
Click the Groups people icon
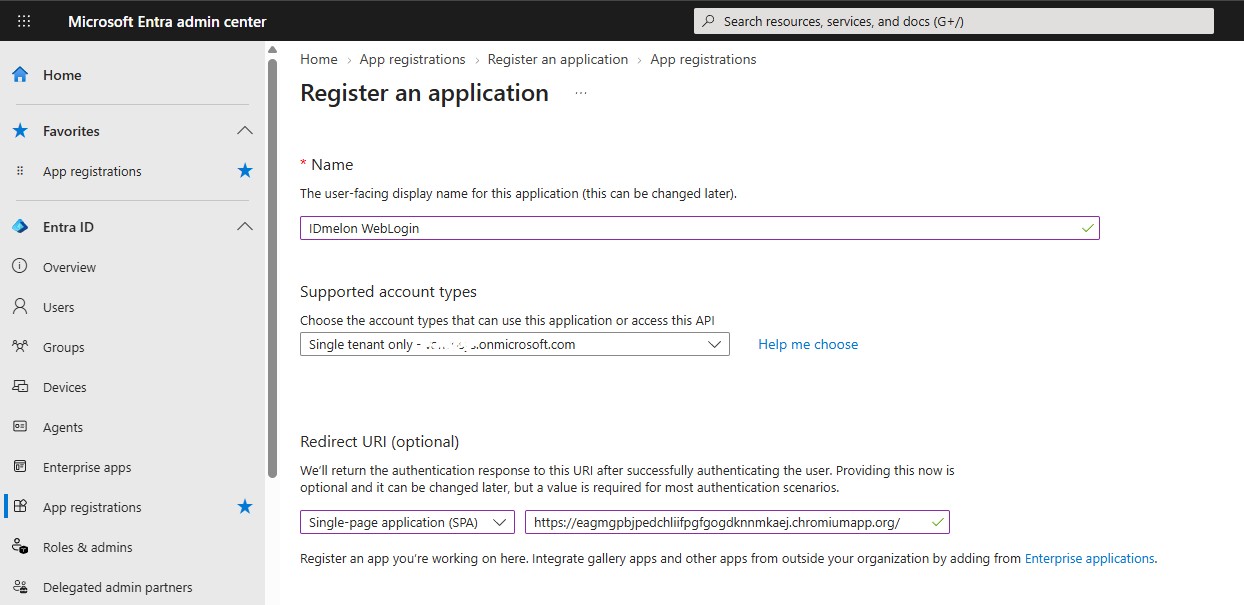[20, 347]
